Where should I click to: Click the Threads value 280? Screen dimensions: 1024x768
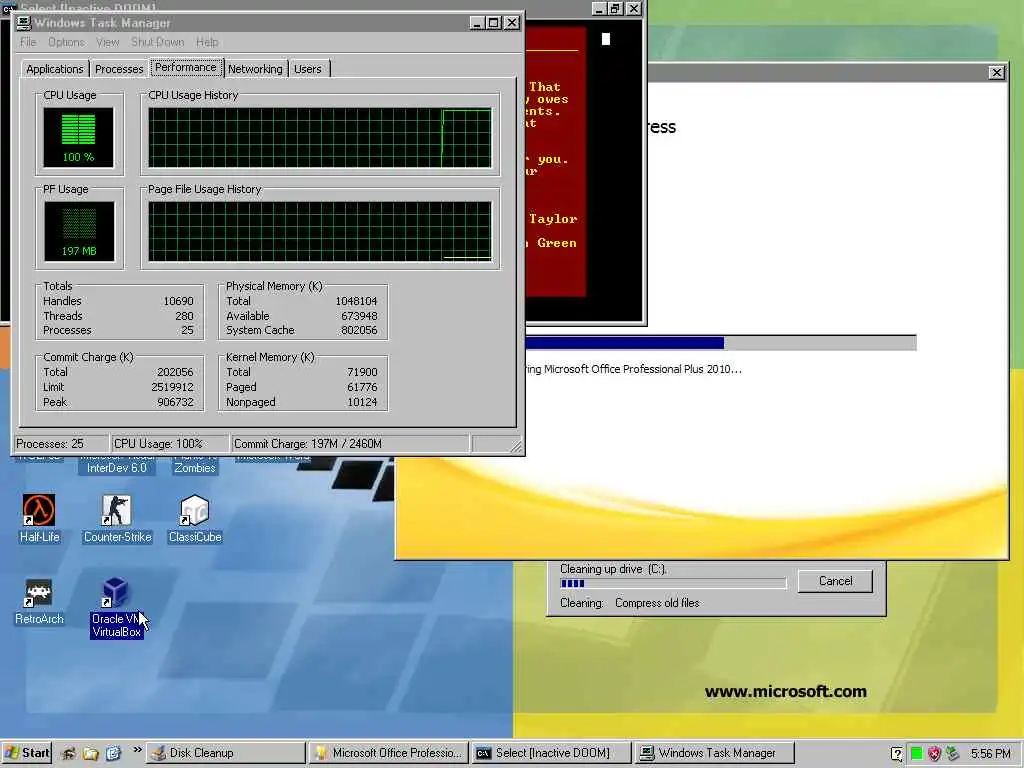[x=184, y=316]
